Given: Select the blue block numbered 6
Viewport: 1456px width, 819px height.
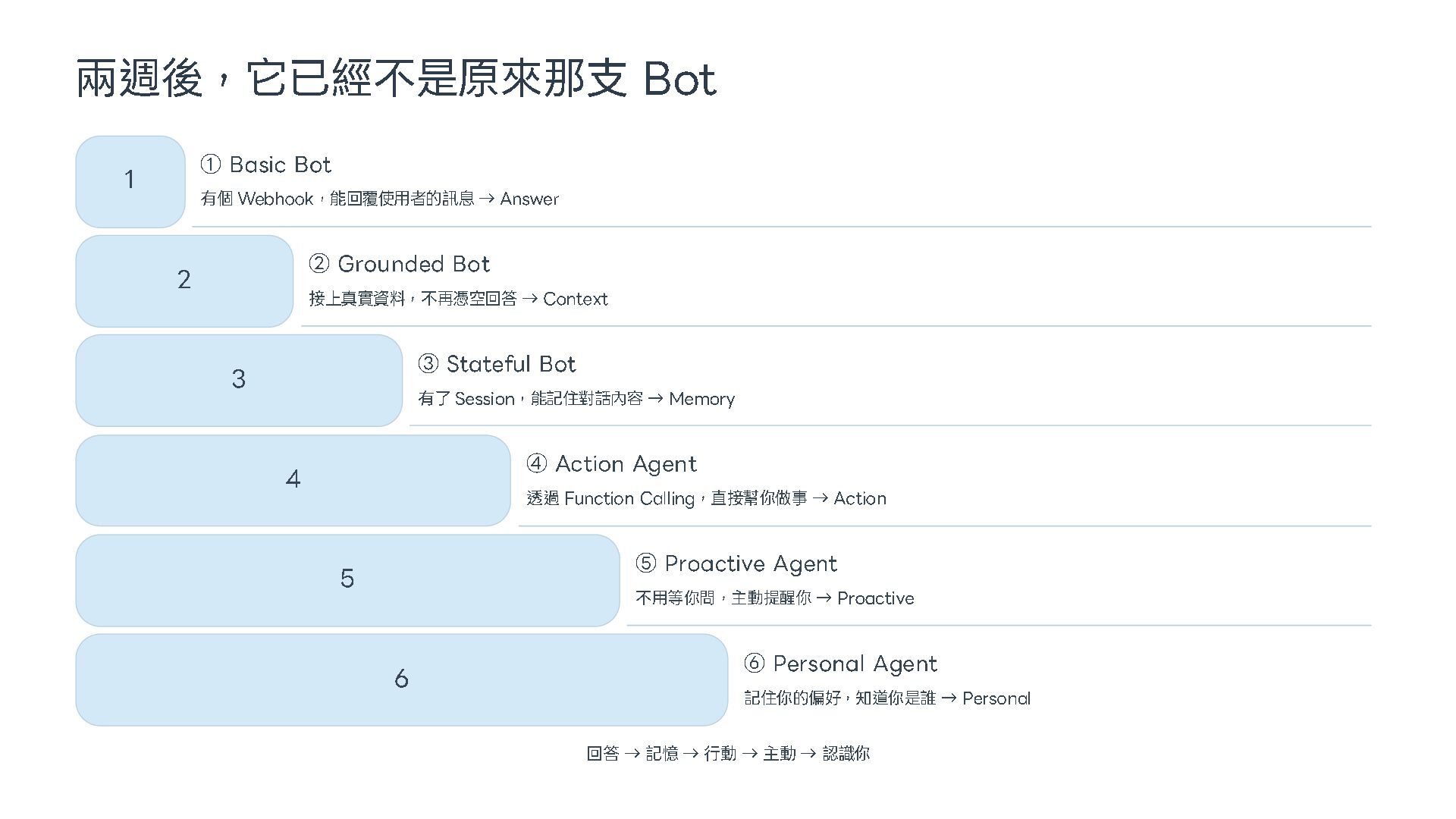Looking at the screenshot, I should click(x=402, y=680).
